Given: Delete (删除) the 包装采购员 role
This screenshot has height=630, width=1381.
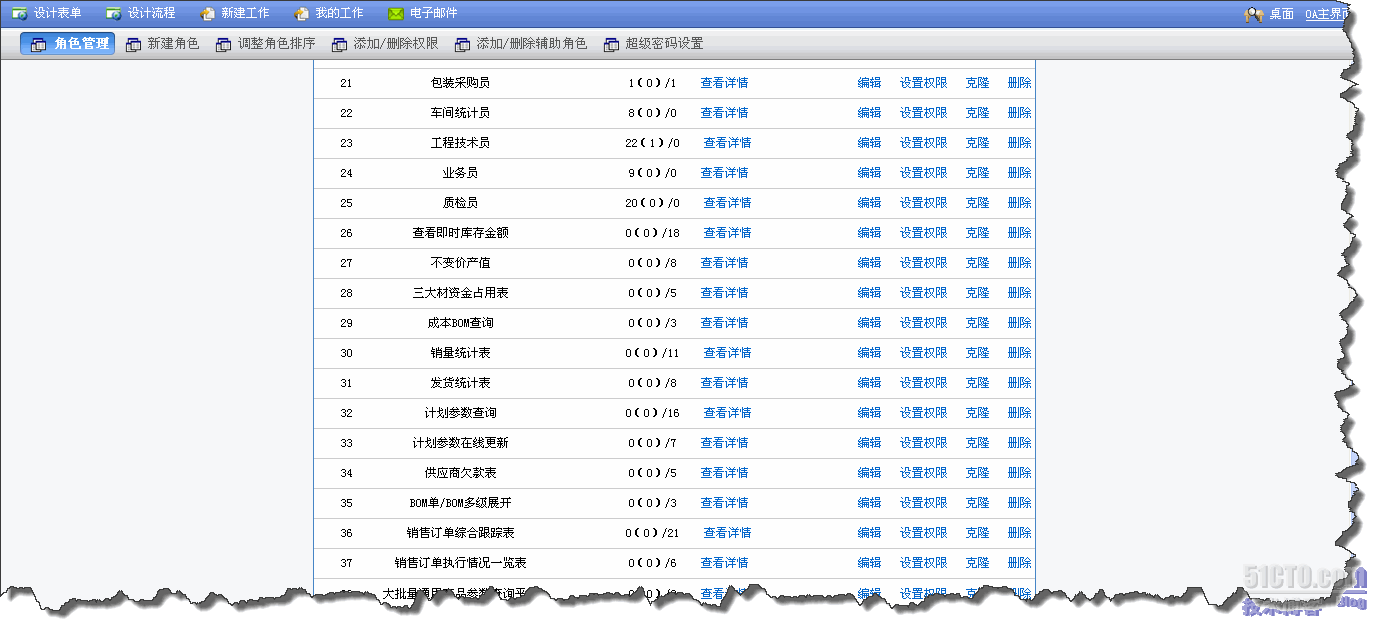Looking at the screenshot, I should pos(1020,83).
